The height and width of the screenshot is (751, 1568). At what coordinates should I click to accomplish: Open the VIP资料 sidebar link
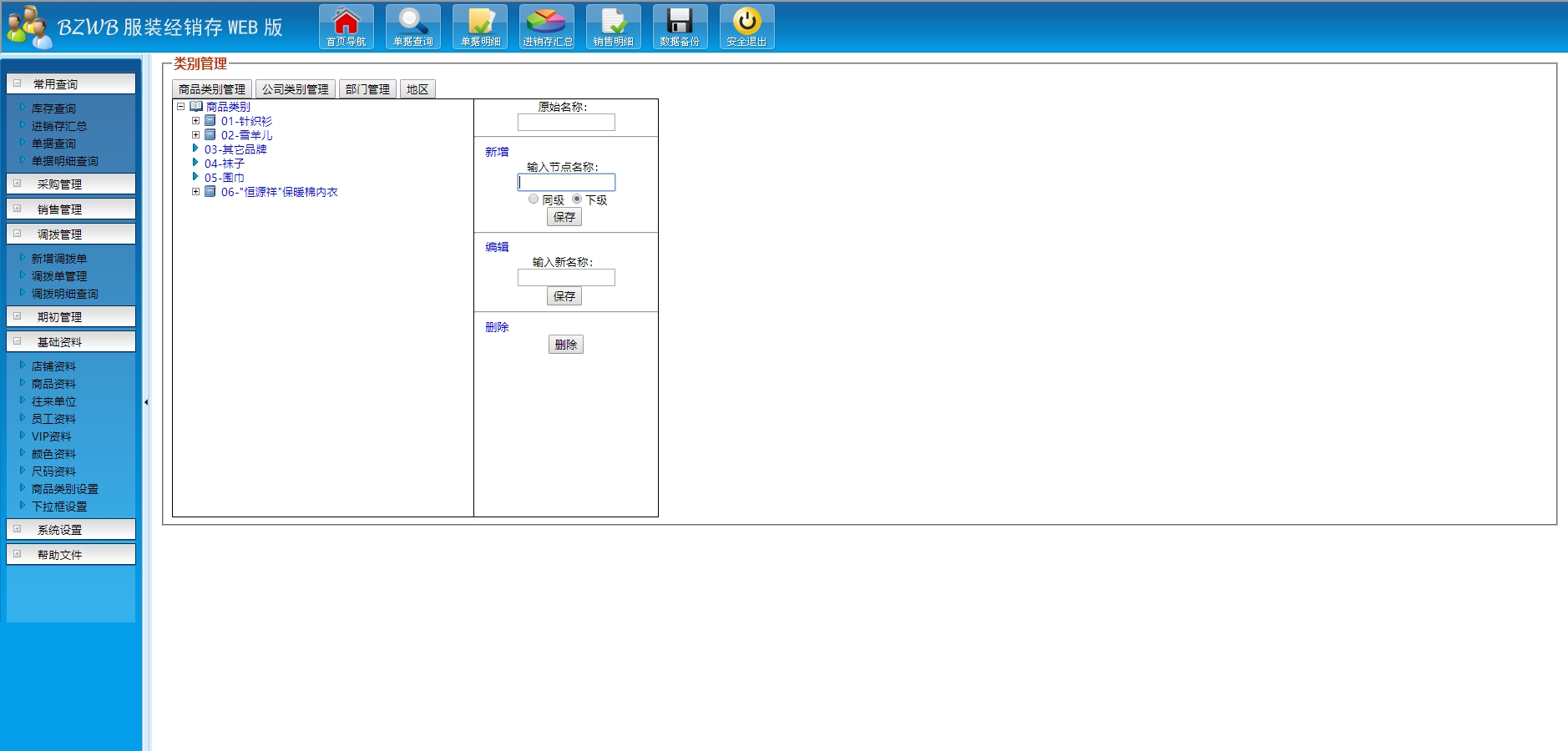pos(52,436)
